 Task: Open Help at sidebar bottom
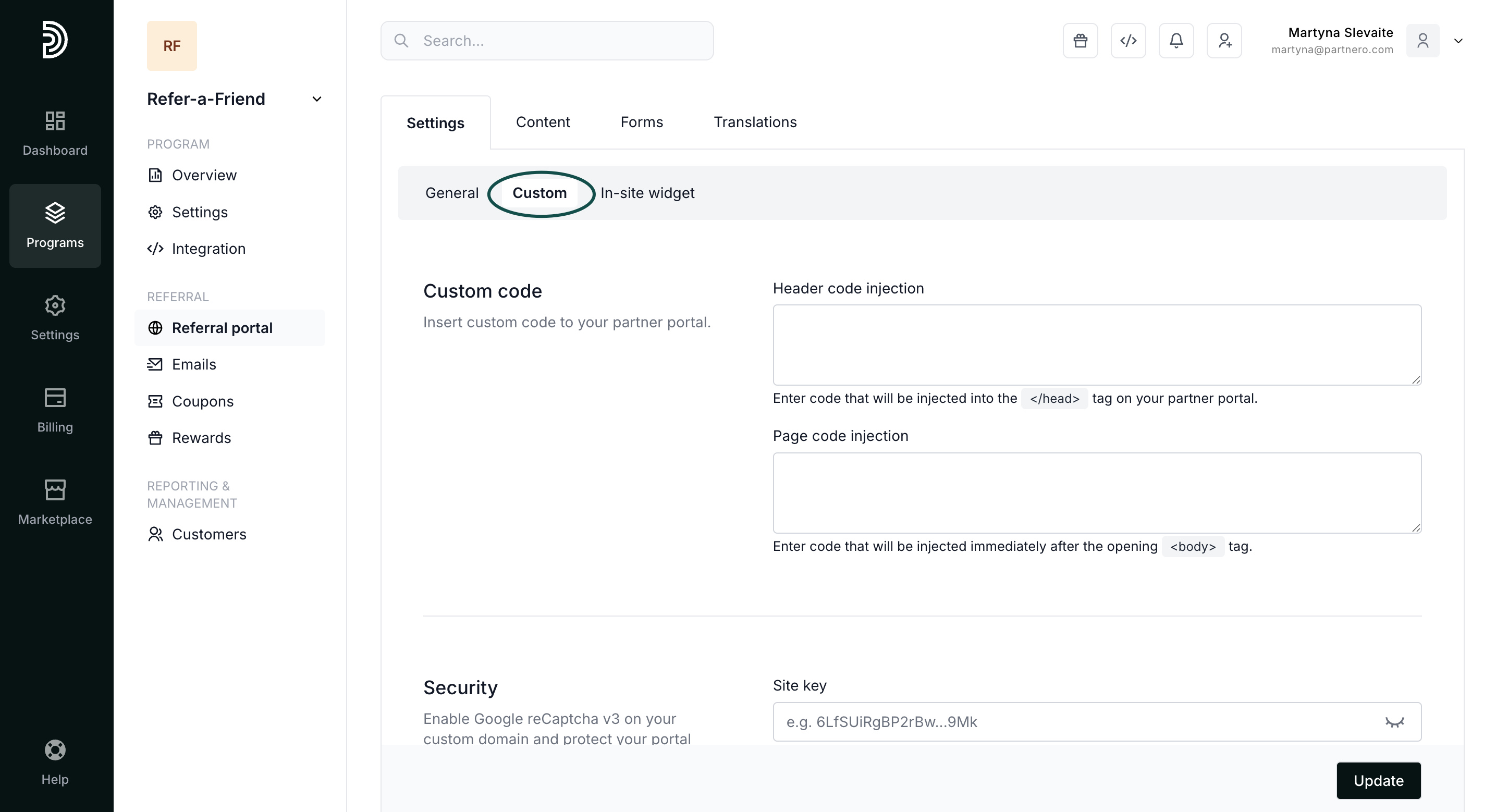click(x=55, y=762)
